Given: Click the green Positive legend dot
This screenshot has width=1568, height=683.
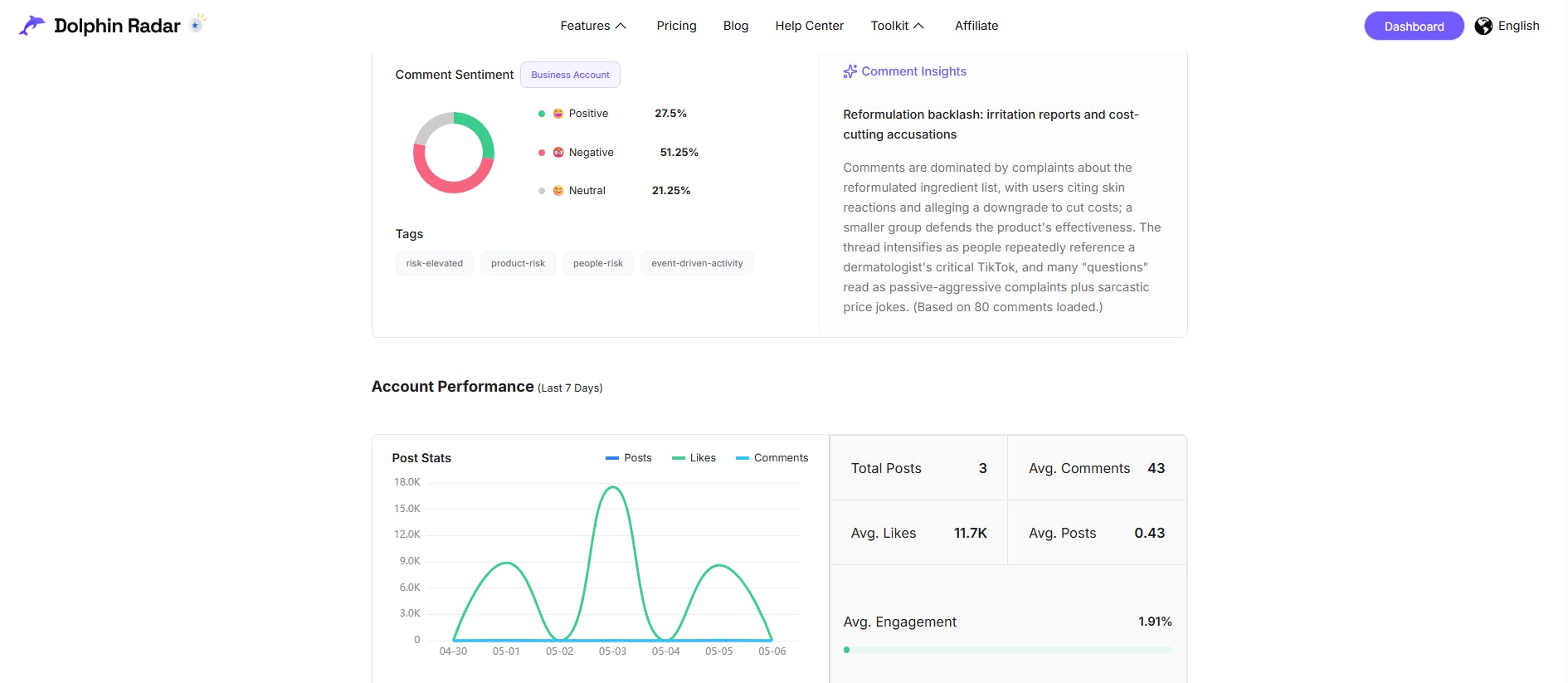Looking at the screenshot, I should (542, 114).
